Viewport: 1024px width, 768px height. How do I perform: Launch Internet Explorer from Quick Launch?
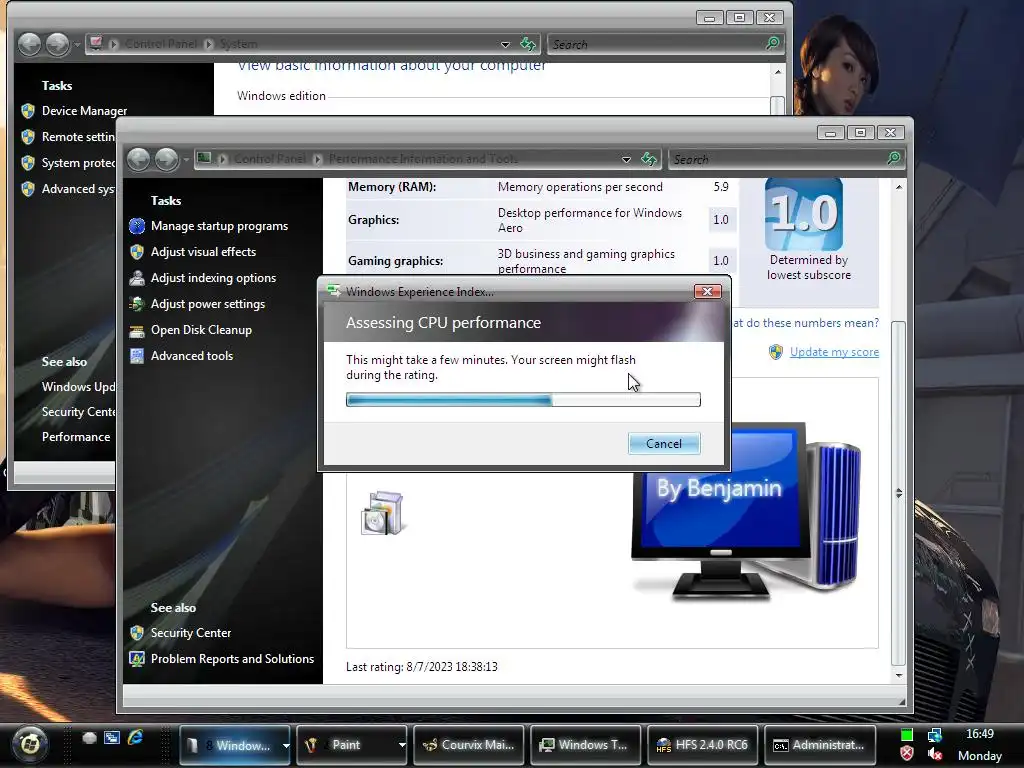click(x=136, y=737)
